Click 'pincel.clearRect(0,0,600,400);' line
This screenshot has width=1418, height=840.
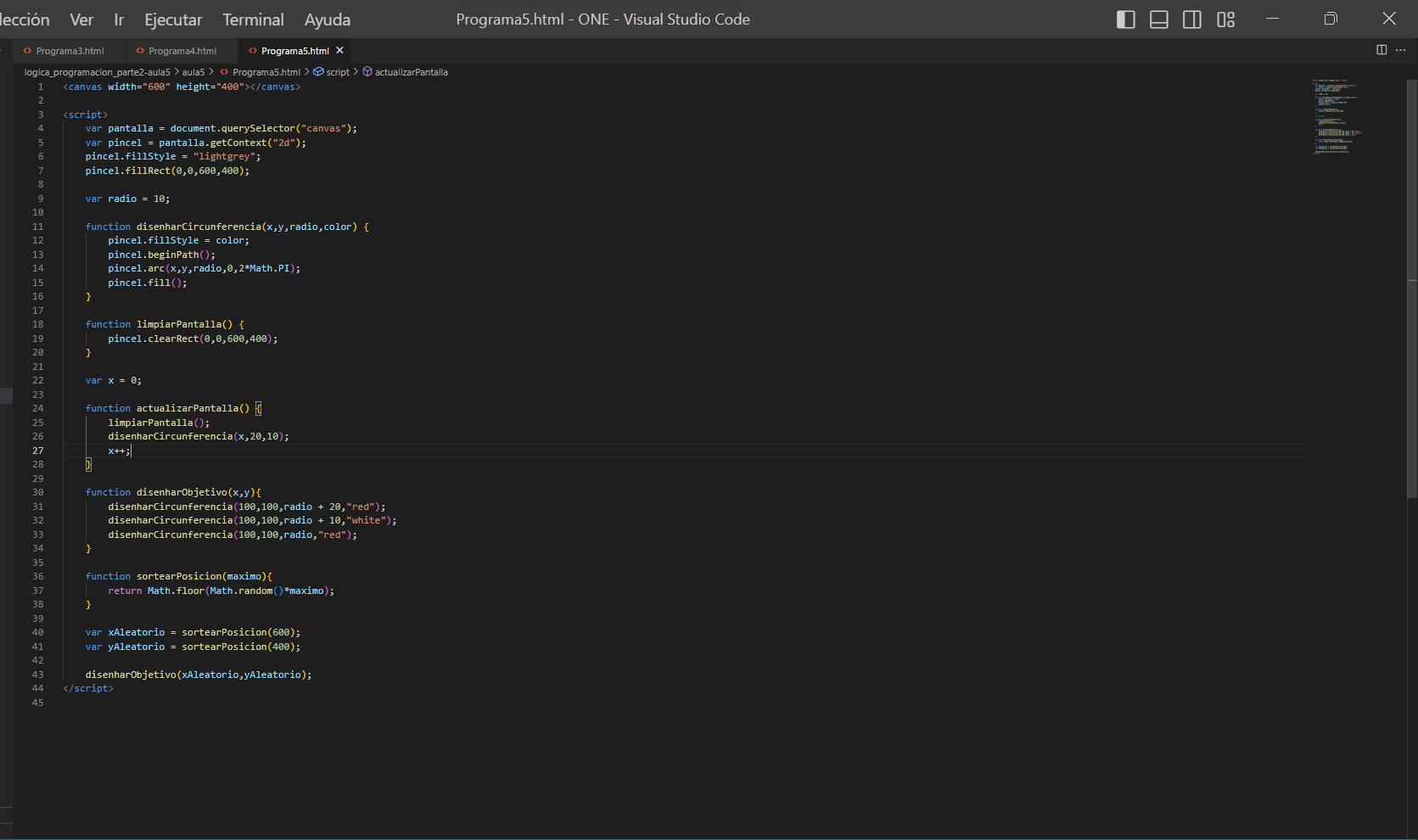pos(193,339)
